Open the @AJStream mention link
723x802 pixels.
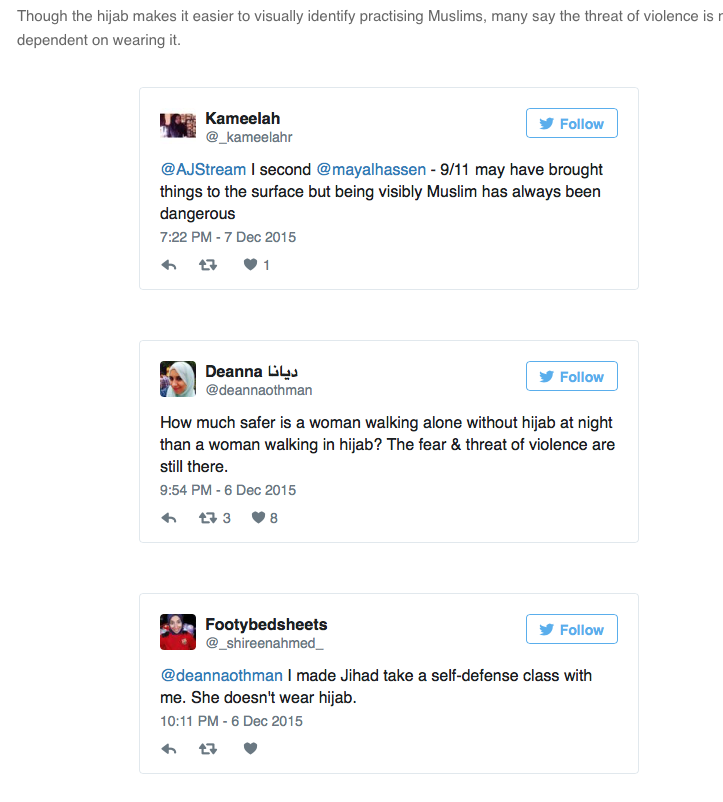[203, 170]
